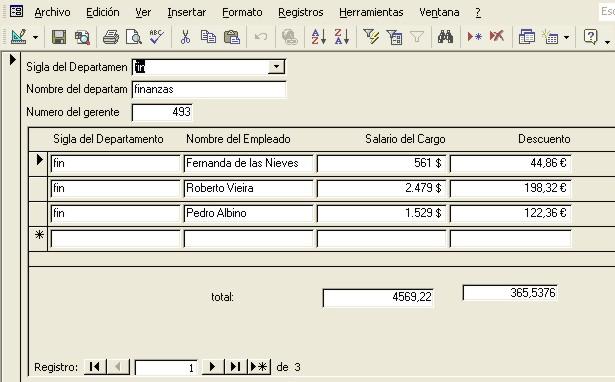The image size is (615, 382).
Task: Switch to Design view icon
Action: tap(18, 37)
